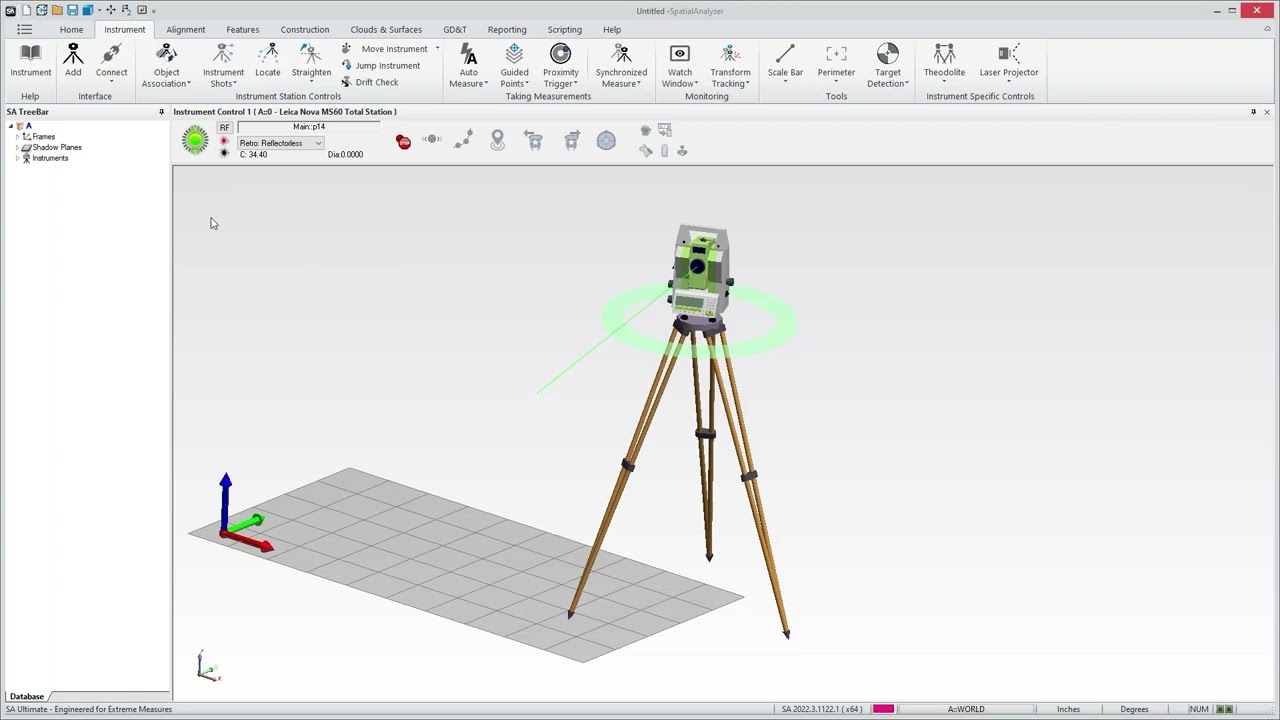Open the Construction ribbon tab
The image size is (1280, 720).
coord(304,29)
